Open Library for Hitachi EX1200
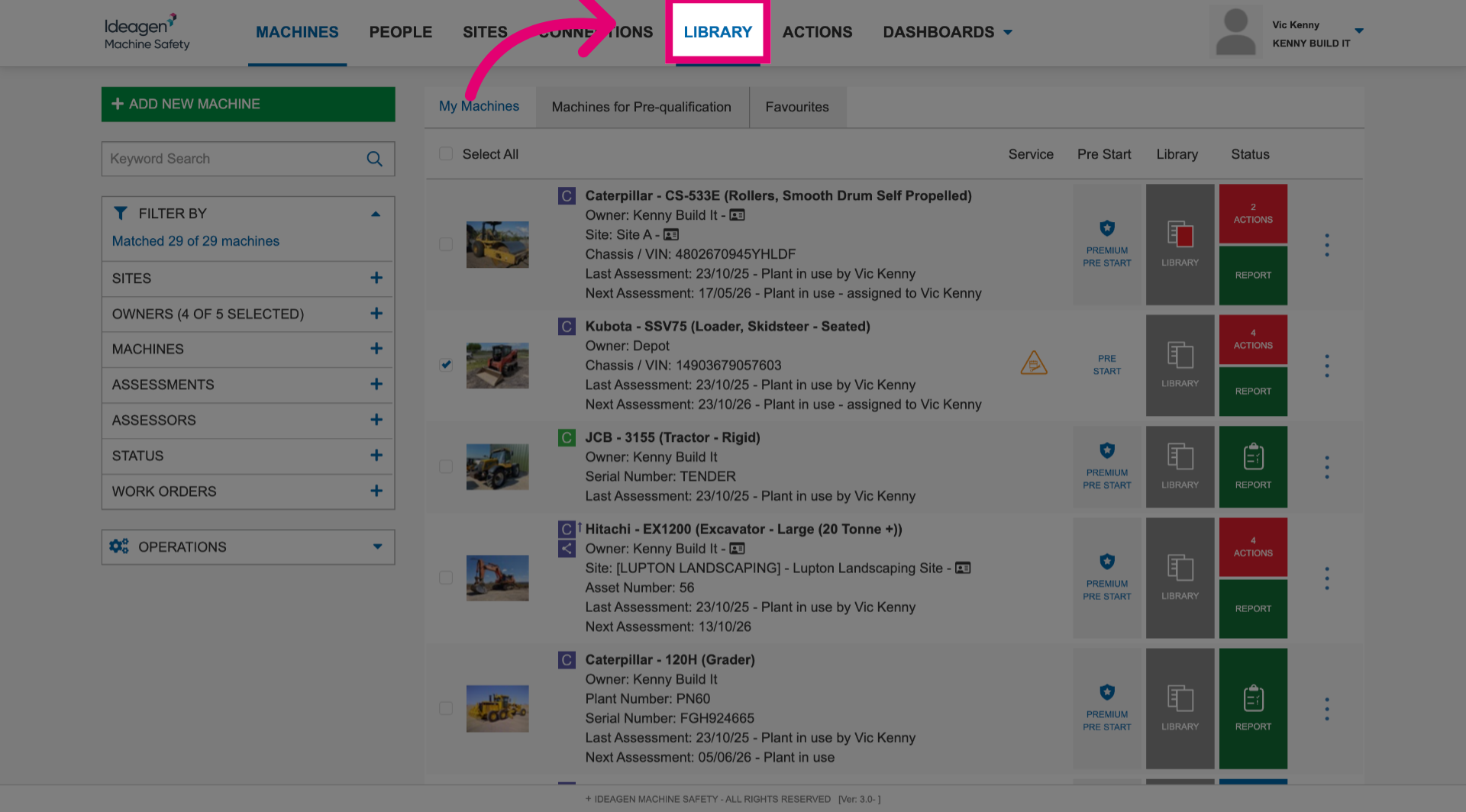This screenshot has height=812, width=1466. click(1180, 578)
